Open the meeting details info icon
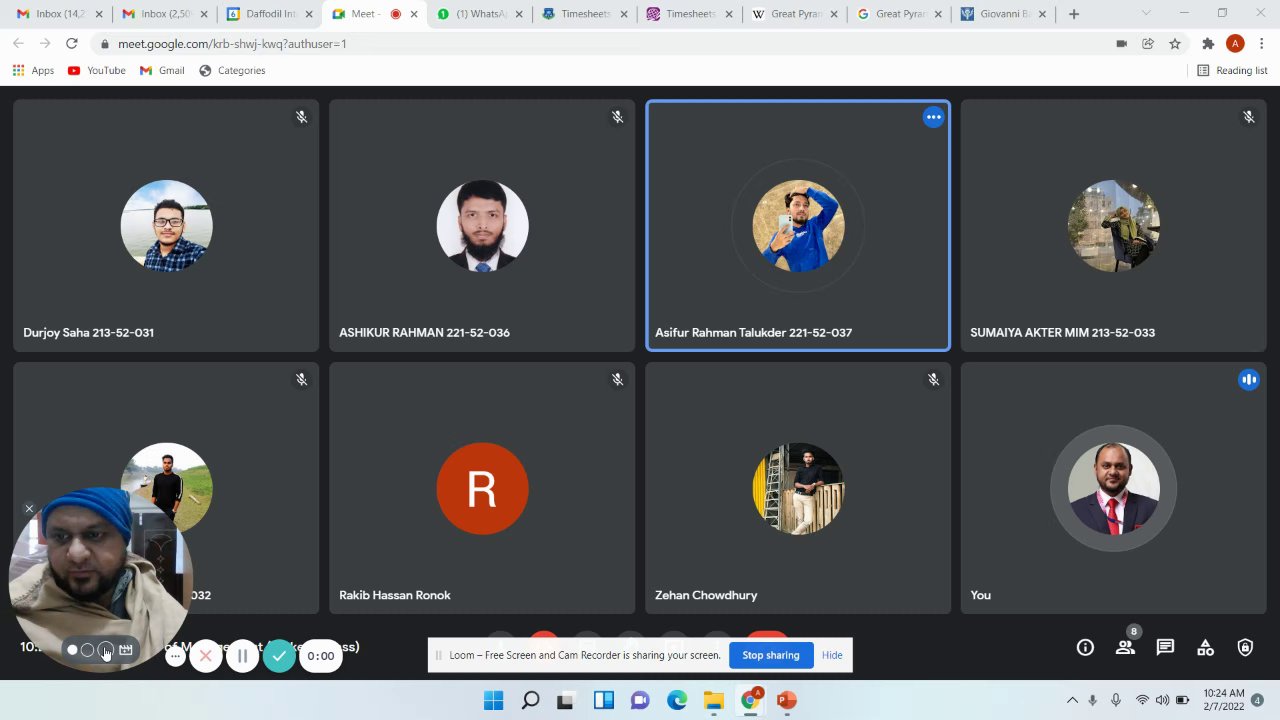This screenshot has height=720, width=1280. pos(1085,647)
